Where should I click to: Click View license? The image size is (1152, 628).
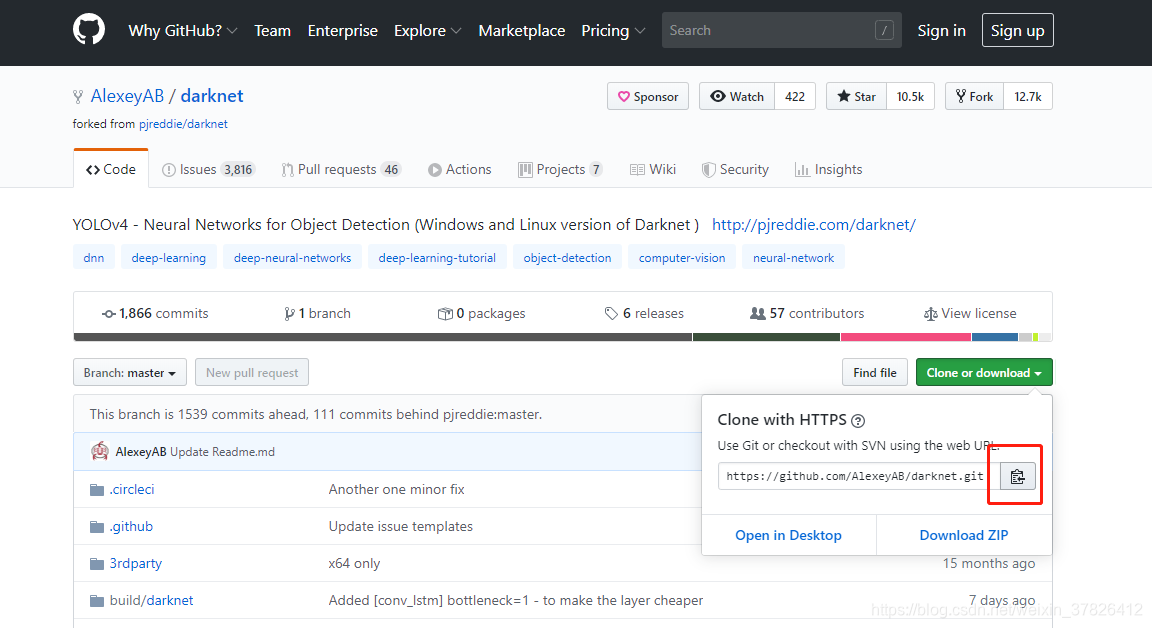coord(970,314)
